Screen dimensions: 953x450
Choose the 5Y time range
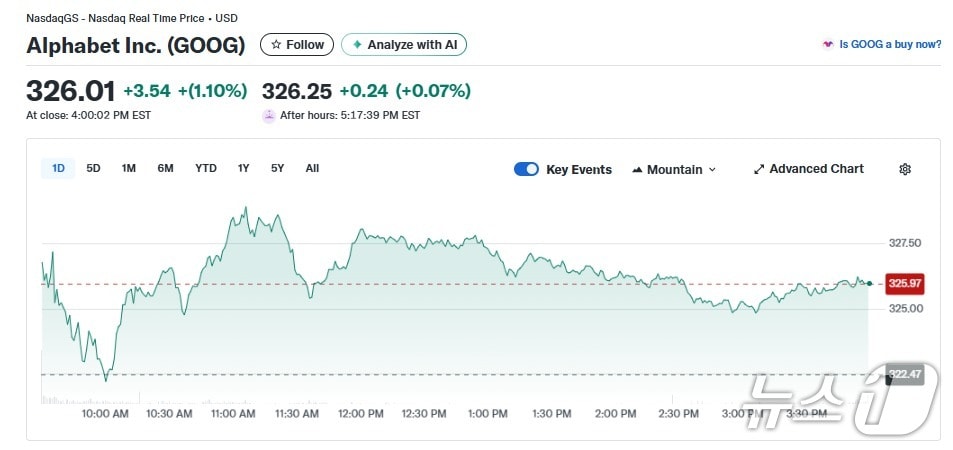278,168
